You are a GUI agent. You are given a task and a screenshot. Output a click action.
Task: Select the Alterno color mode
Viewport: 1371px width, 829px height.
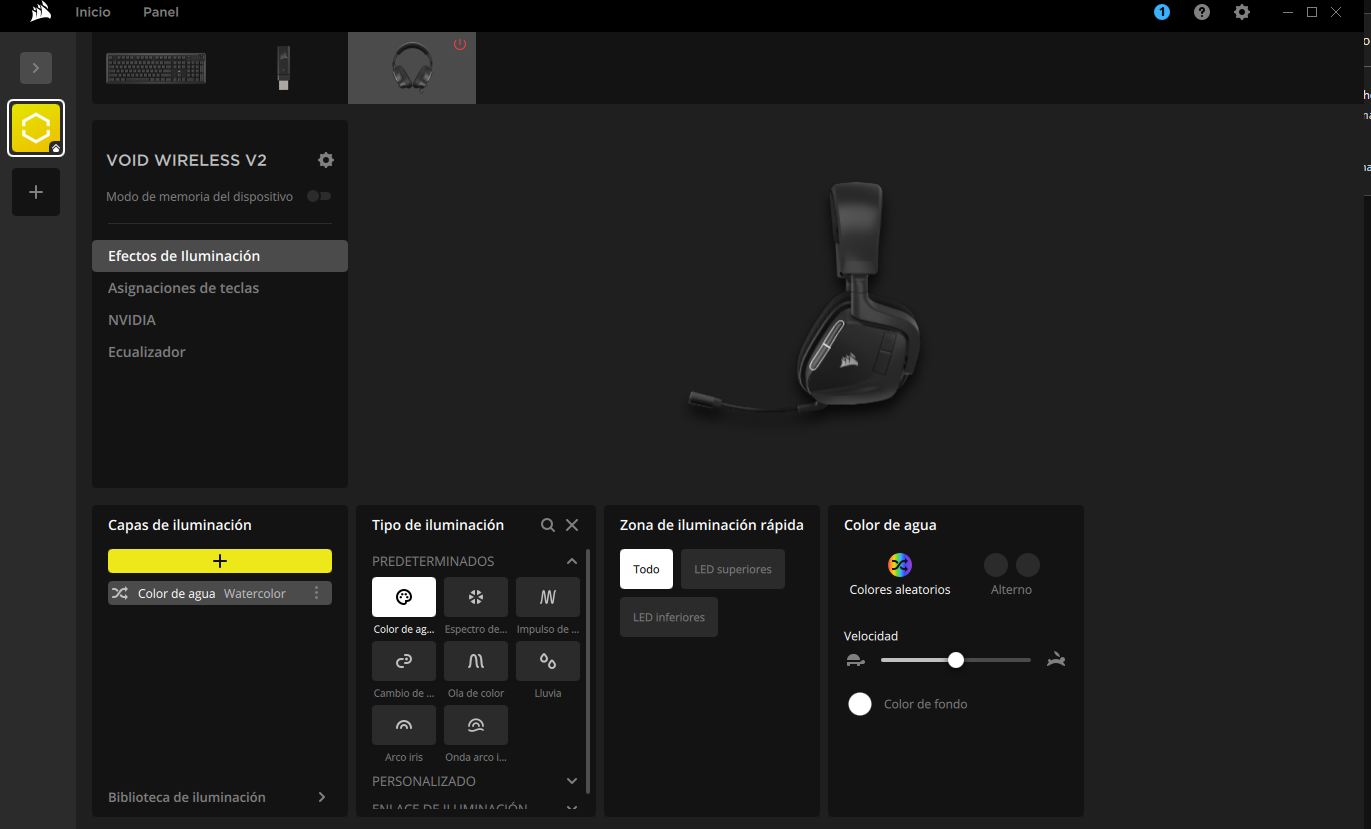pos(1011,565)
